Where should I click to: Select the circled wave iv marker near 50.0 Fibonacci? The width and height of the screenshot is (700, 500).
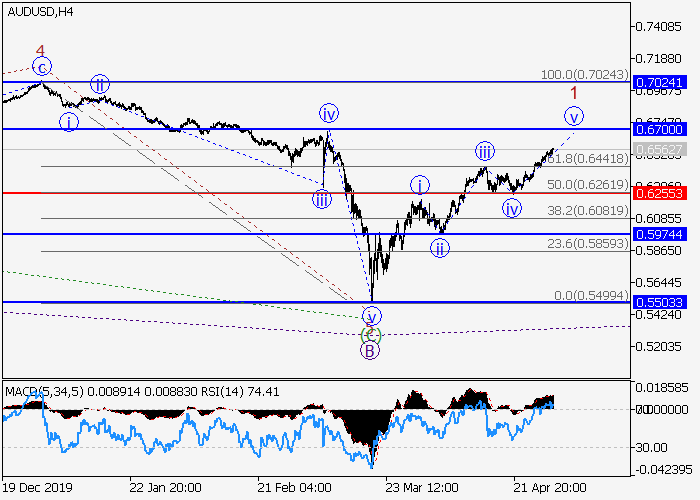click(511, 209)
